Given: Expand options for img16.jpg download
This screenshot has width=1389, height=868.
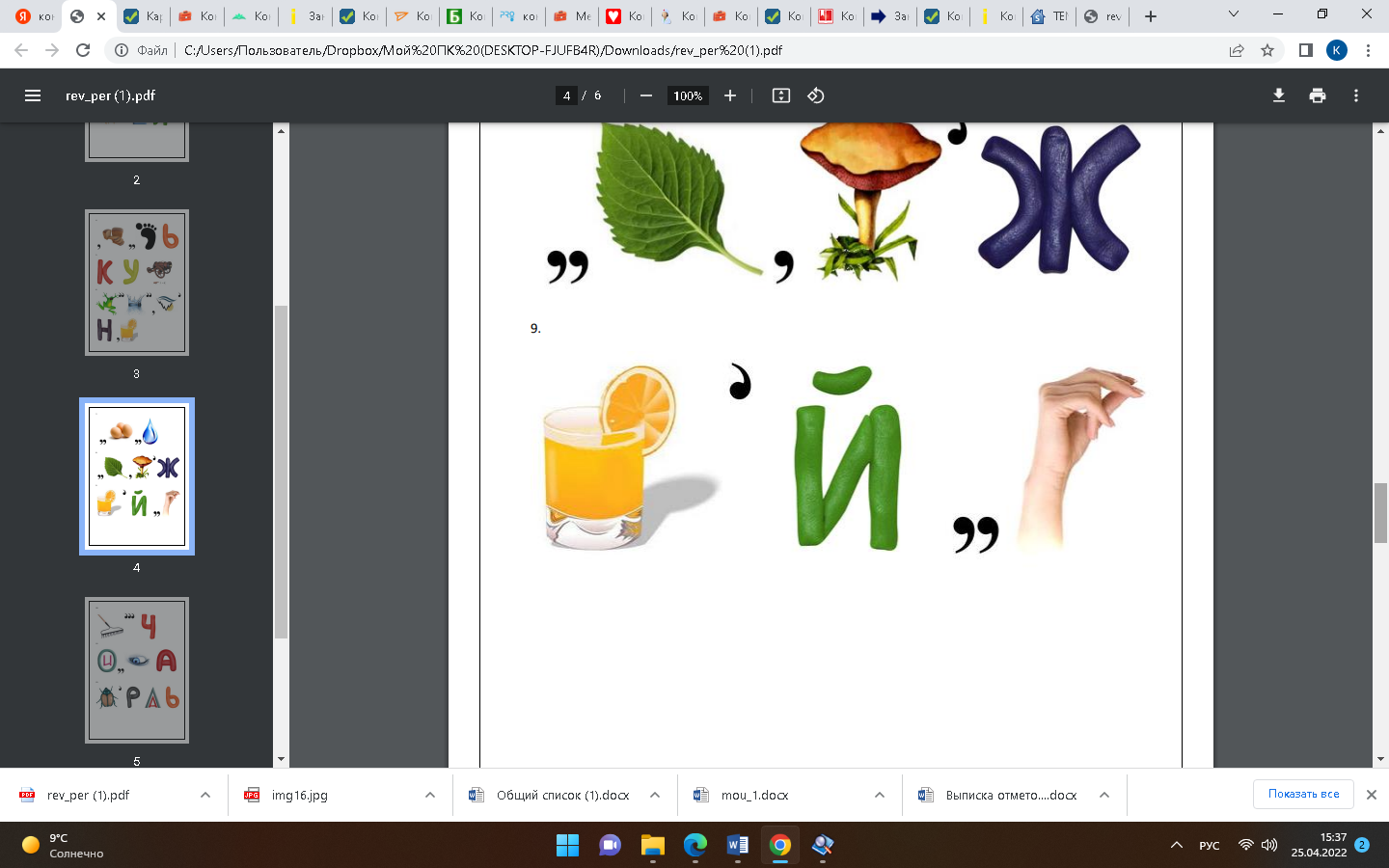Looking at the screenshot, I should point(430,795).
